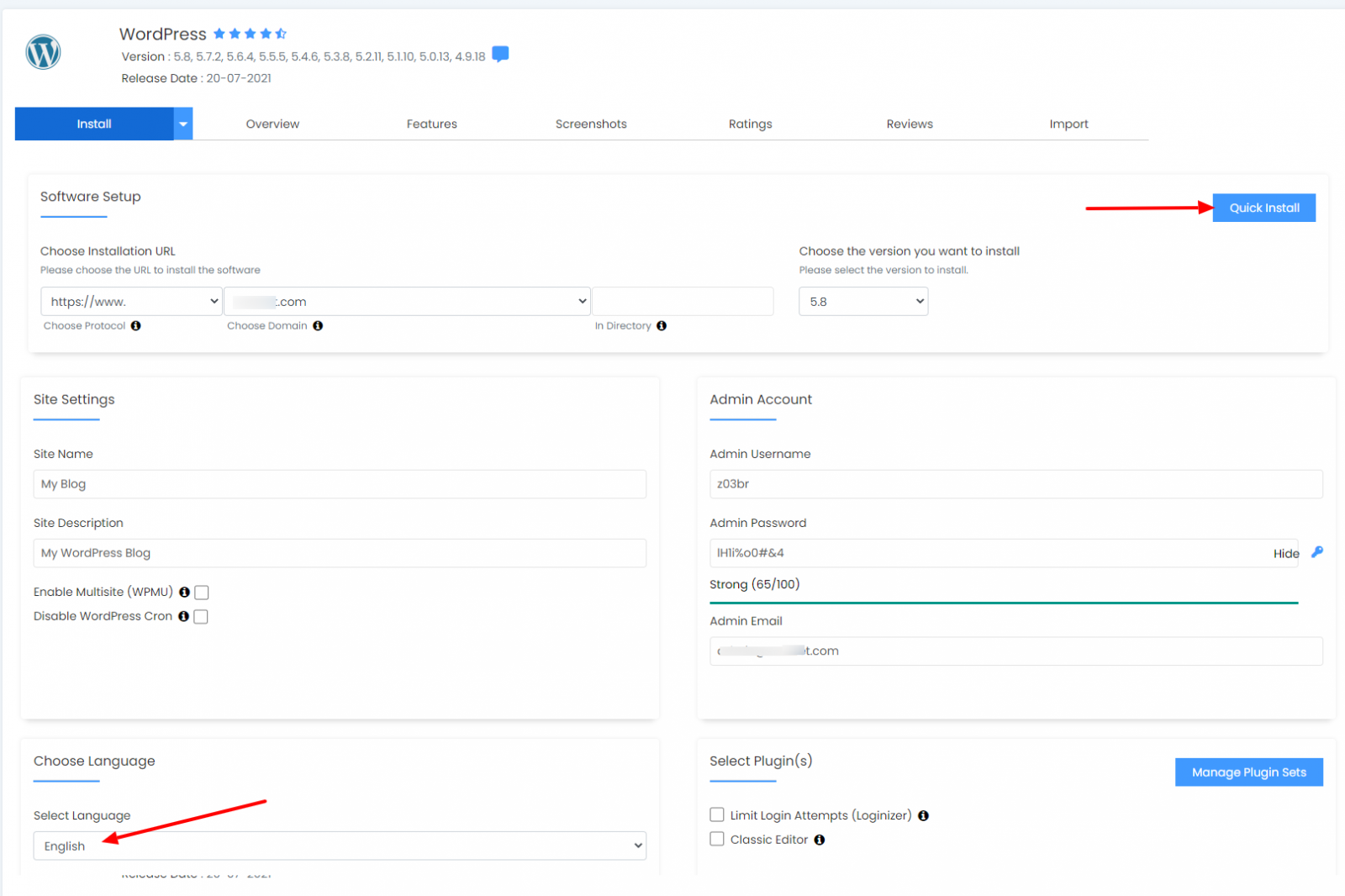Click the key icon to generate password
This screenshot has height=896, width=1345.
1317,552
